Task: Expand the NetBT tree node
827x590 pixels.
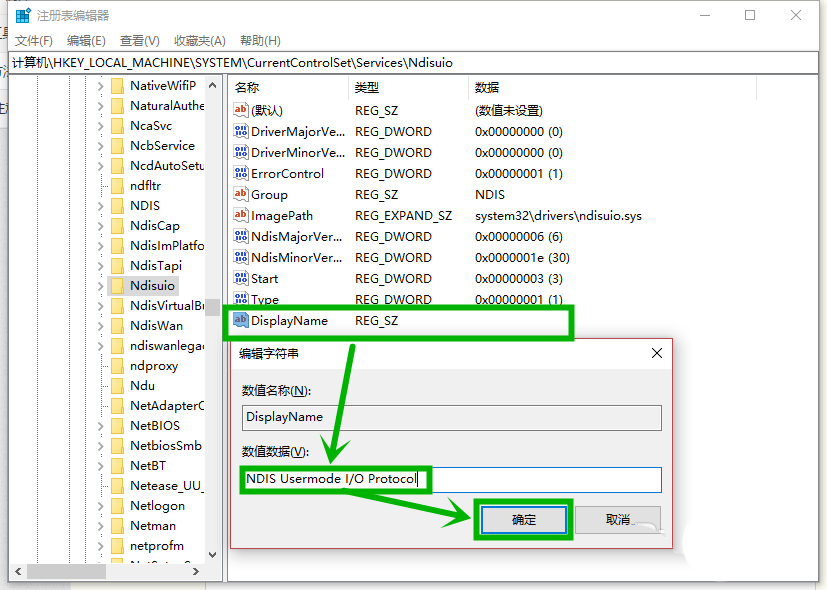Action: coord(100,466)
